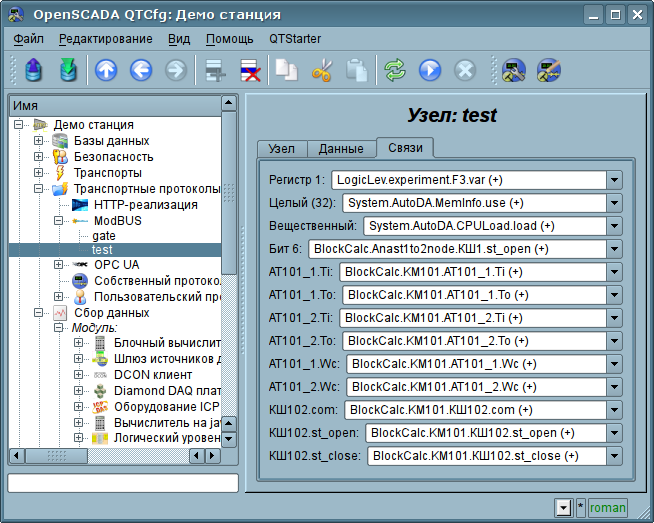Collapse the ModBUS tree node

pos(60,220)
